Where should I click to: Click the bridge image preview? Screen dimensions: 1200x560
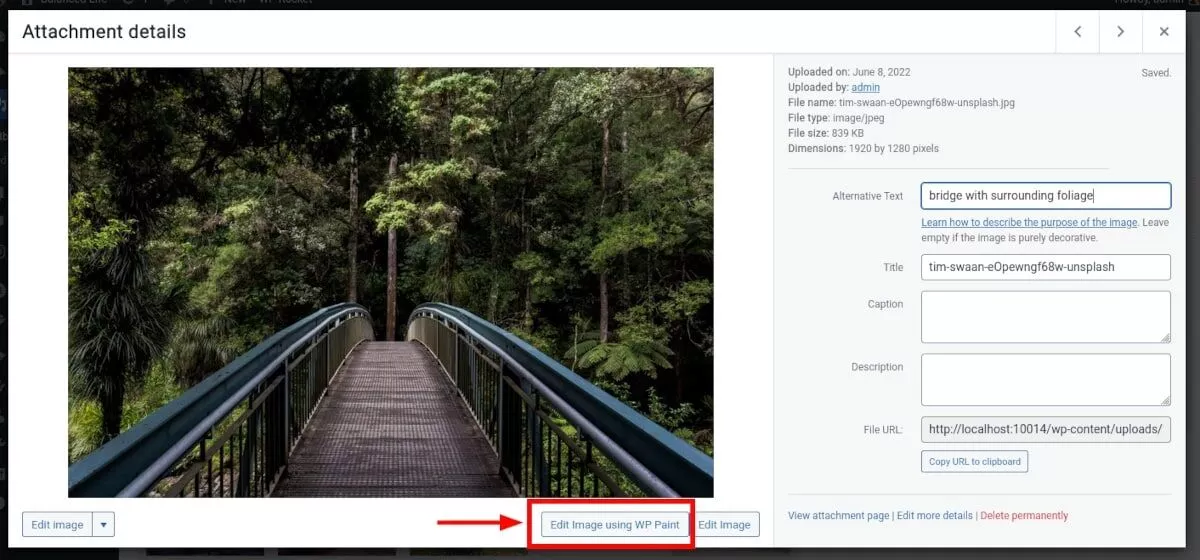[391, 282]
